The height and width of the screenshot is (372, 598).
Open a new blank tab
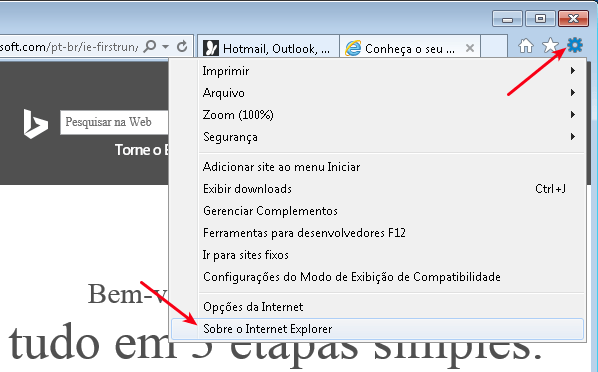click(494, 47)
